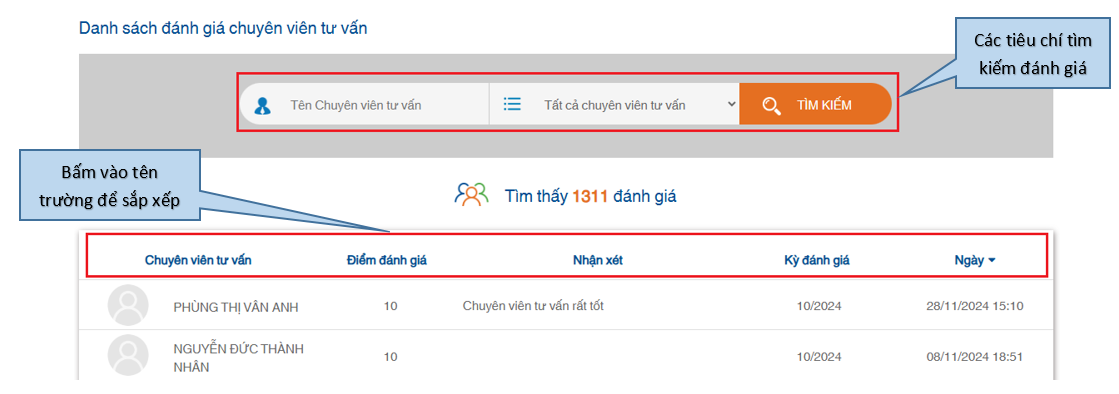Sort by Điểm đánh giá column
The width and height of the screenshot is (1119, 394).
tap(387, 260)
